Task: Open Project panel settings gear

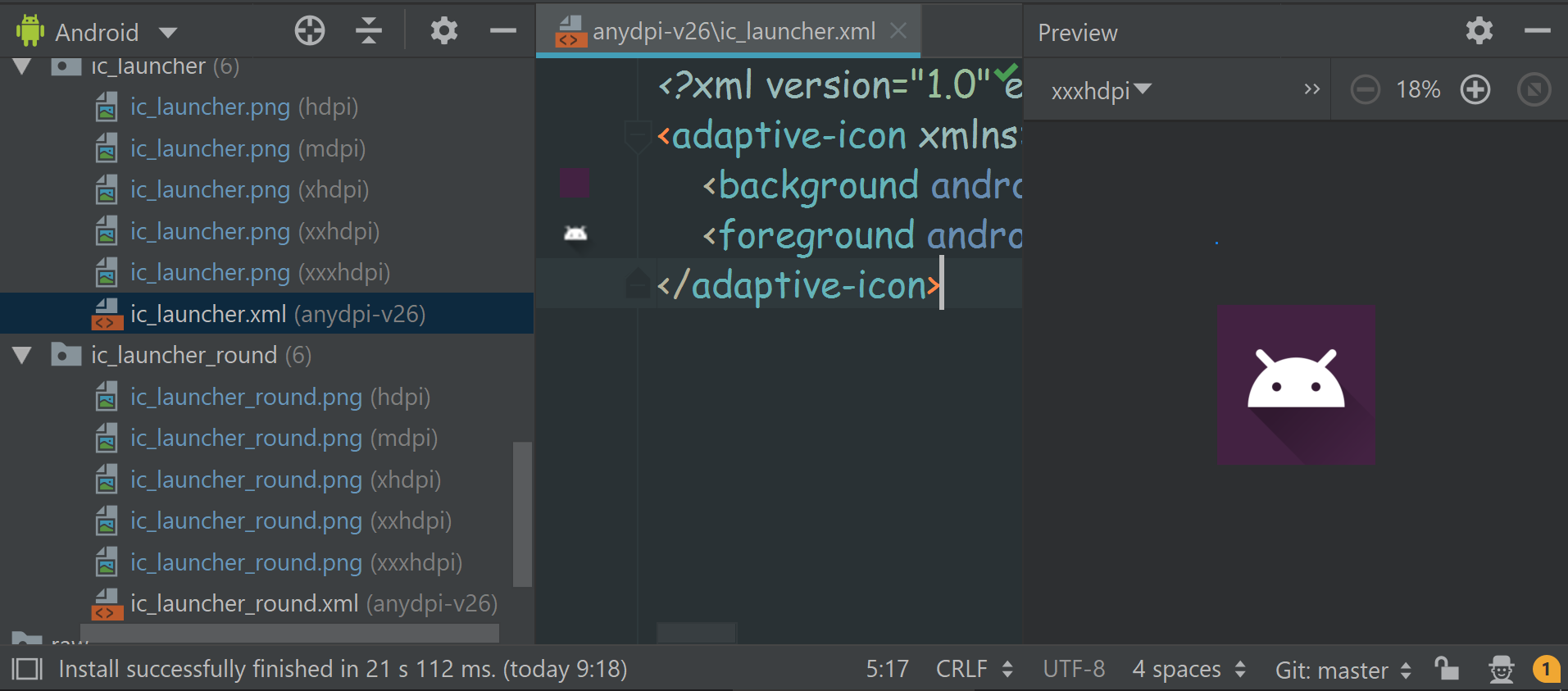Action: click(x=443, y=31)
